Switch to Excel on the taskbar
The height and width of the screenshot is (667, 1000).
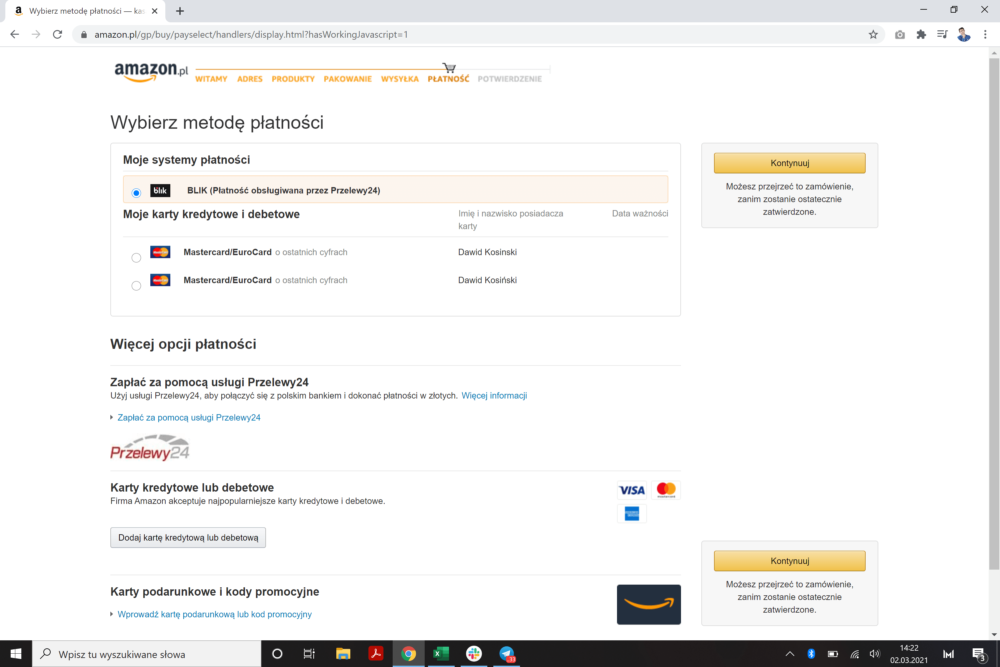click(441, 654)
